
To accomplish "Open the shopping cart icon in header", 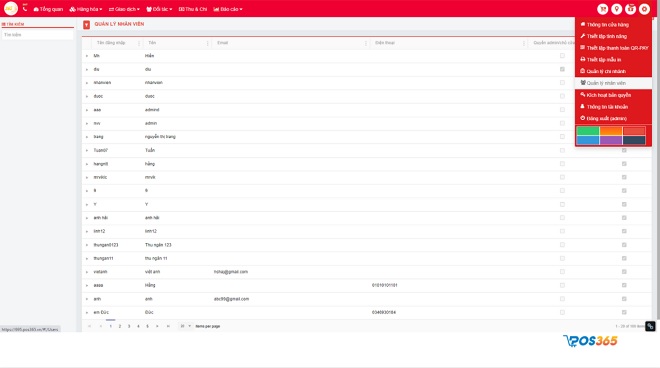I will coord(602,9).
